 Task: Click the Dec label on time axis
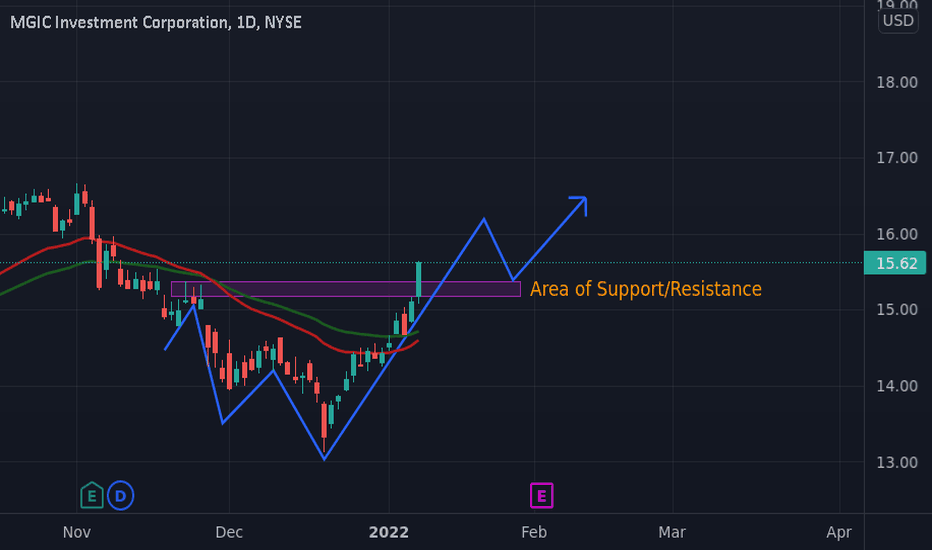point(229,532)
